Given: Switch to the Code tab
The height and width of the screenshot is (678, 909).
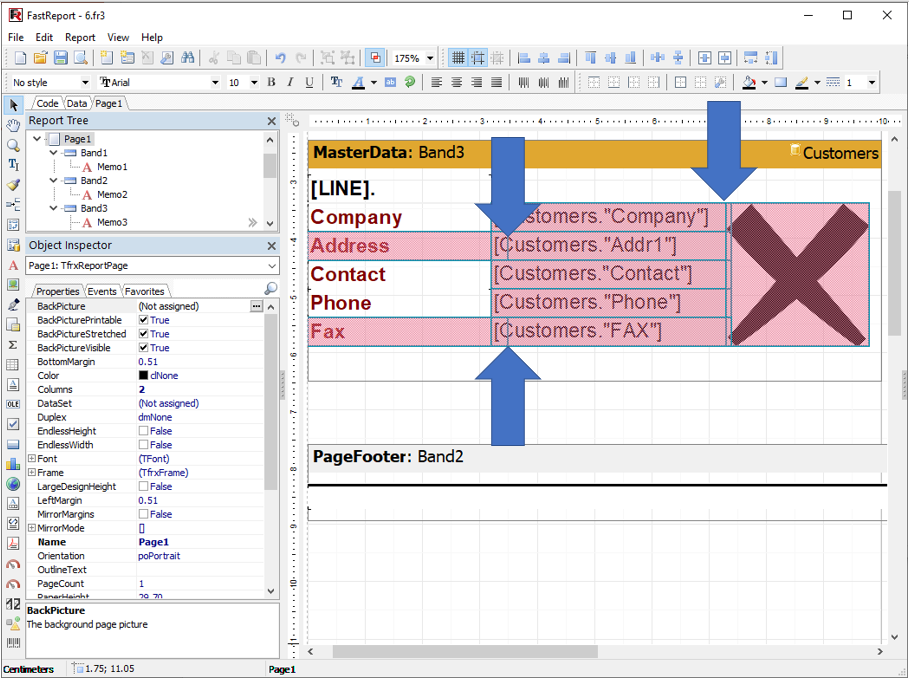Looking at the screenshot, I should pos(47,104).
